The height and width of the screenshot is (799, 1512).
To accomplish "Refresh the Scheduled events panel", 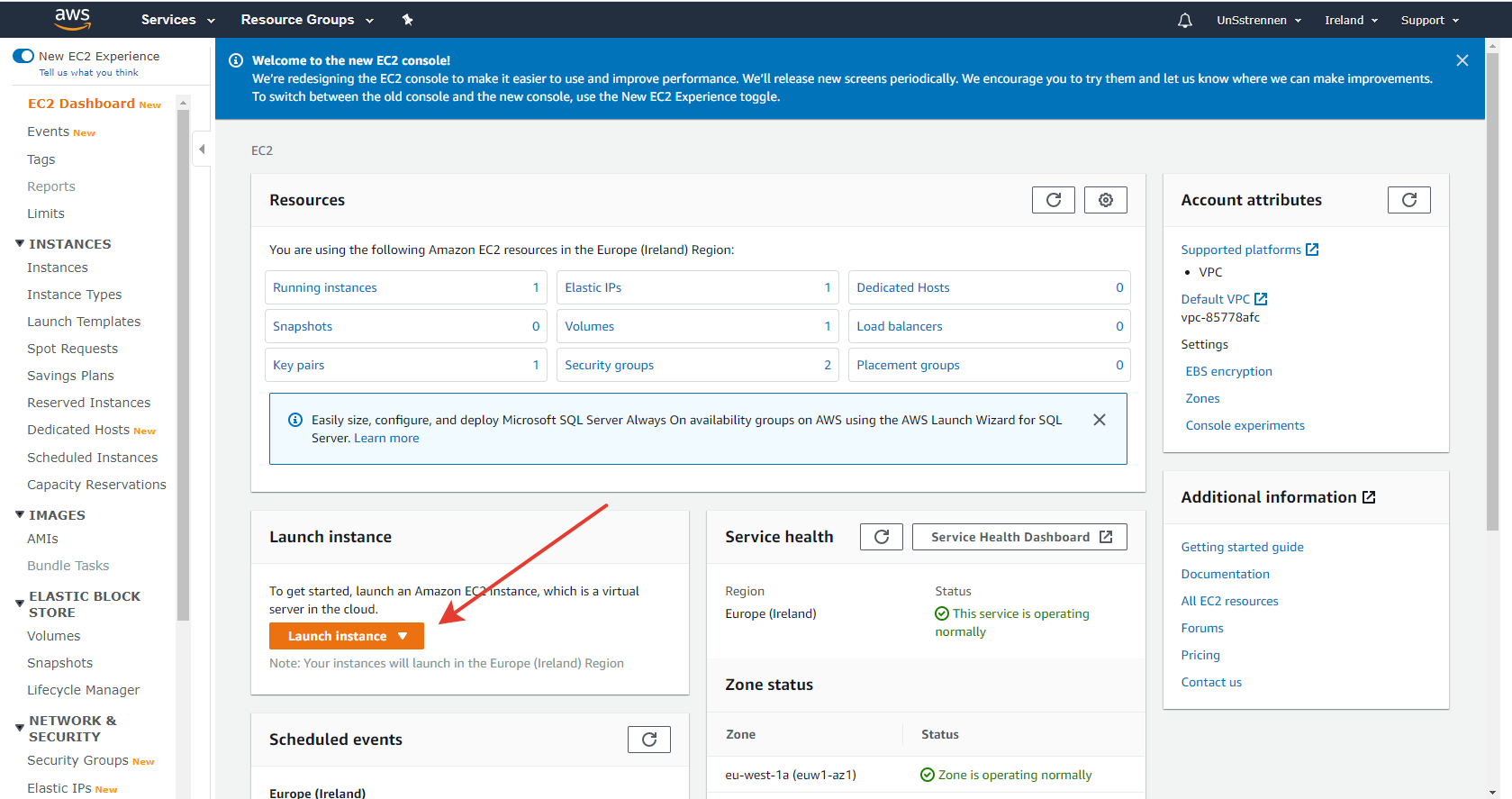I will [648, 740].
